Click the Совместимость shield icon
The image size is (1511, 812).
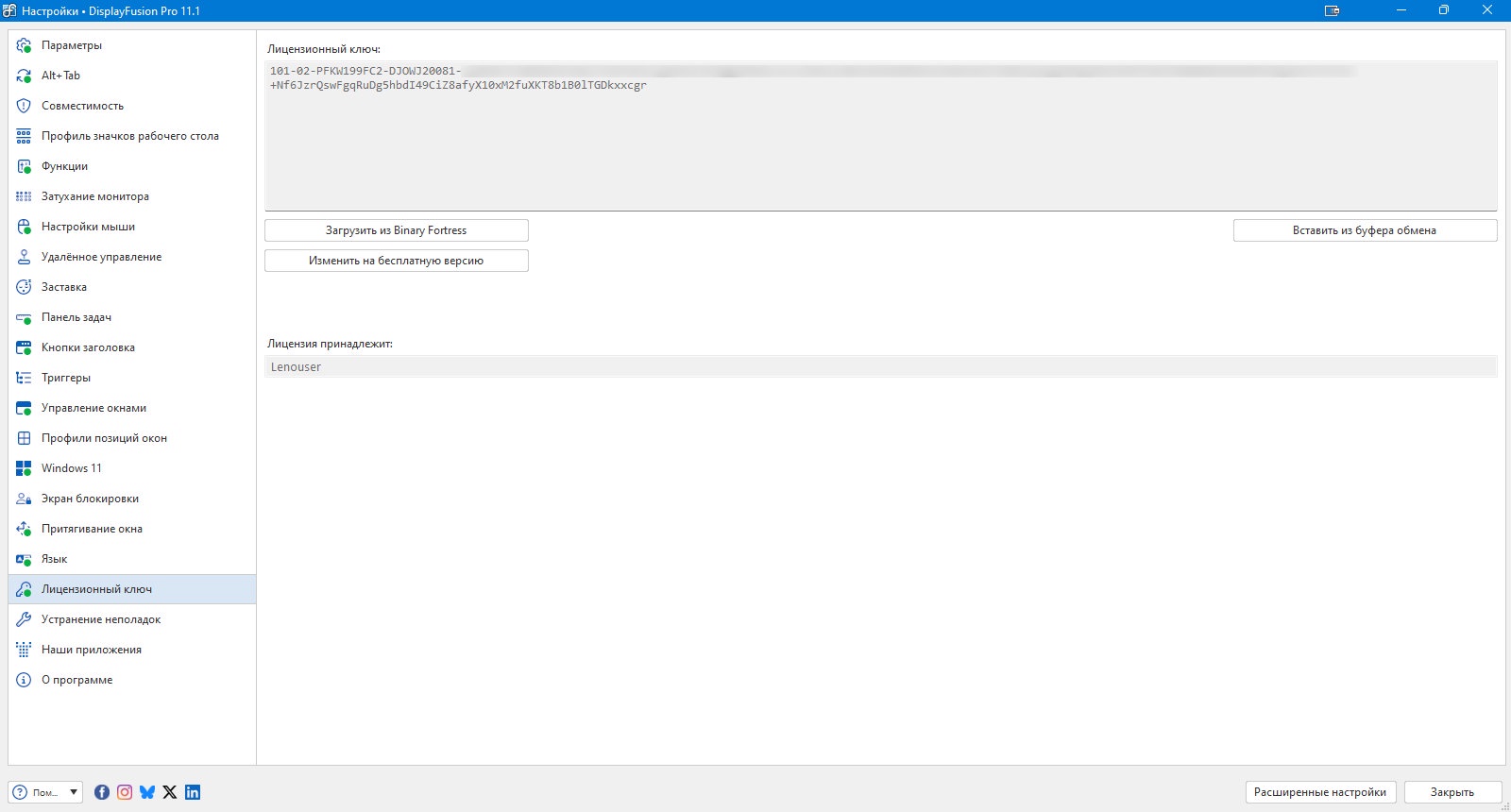(25, 106)
